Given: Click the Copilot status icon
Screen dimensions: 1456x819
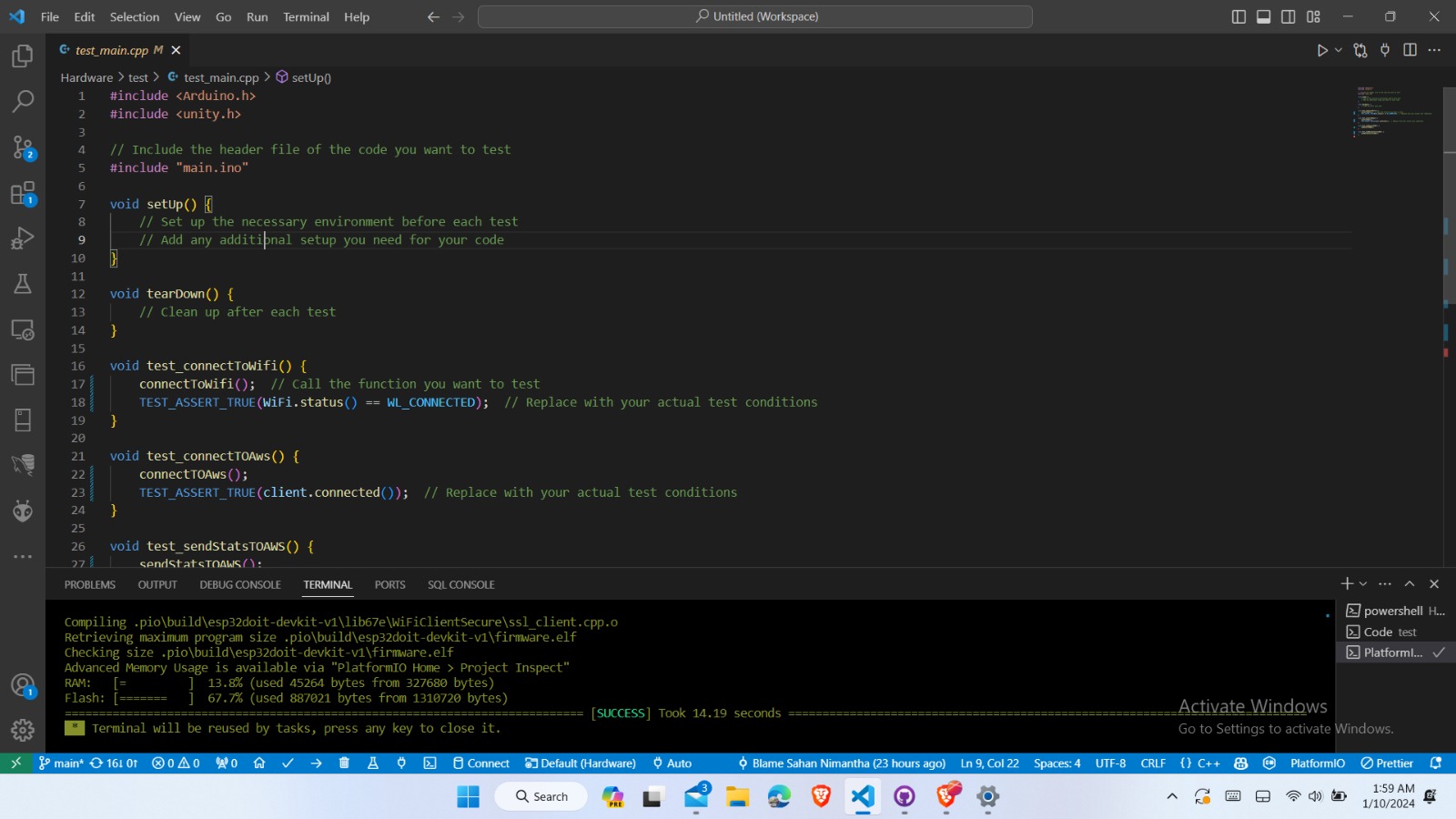Looking at the screenshot, I should coord(1240,763).
